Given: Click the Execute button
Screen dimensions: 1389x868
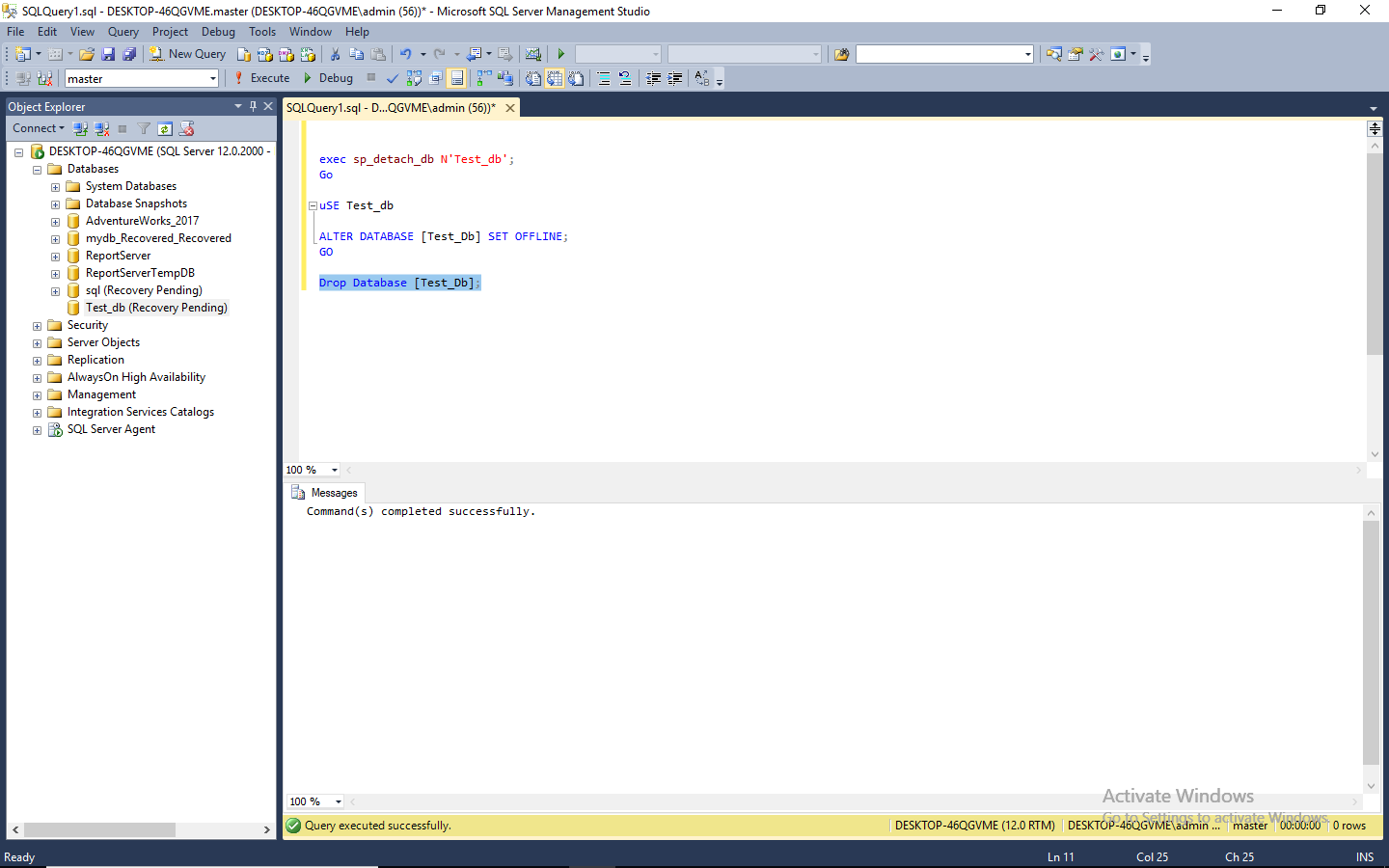Looking at the screenshot, I should click(261, 78).
